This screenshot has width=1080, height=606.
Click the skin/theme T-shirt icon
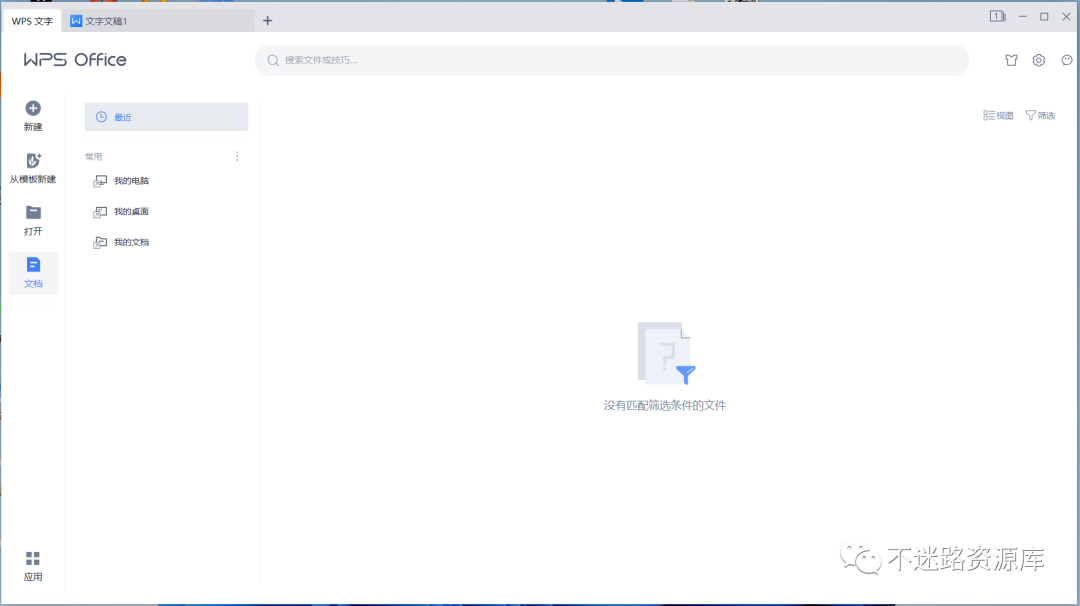pyautogui.click(x=1011, y=60)
